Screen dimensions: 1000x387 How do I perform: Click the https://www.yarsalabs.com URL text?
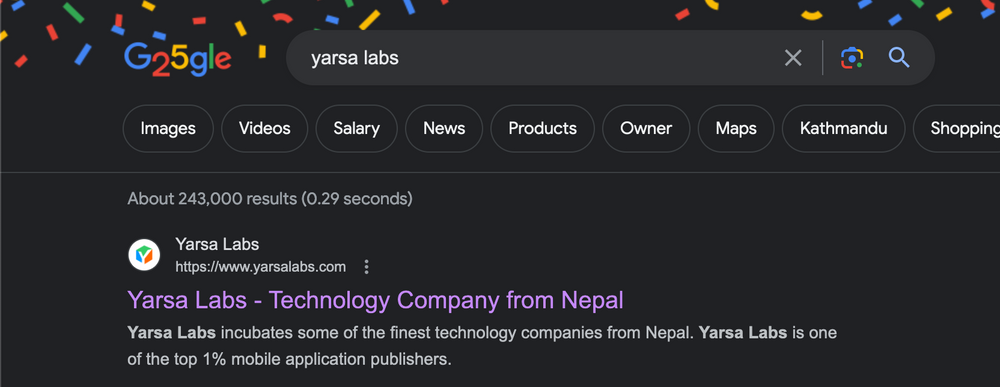click(260, 267)
